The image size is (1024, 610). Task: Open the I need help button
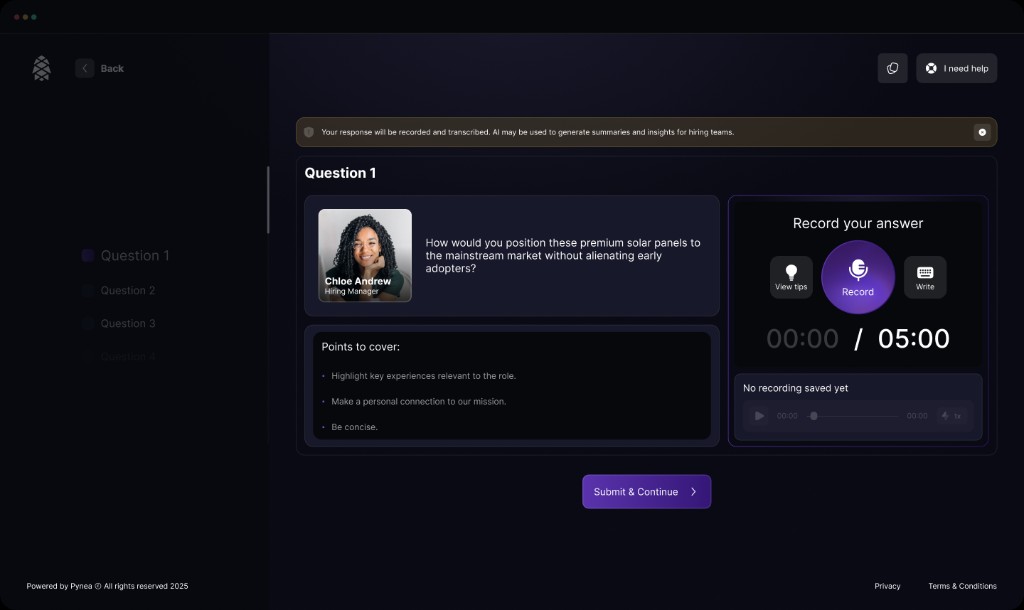pos(956,68)
